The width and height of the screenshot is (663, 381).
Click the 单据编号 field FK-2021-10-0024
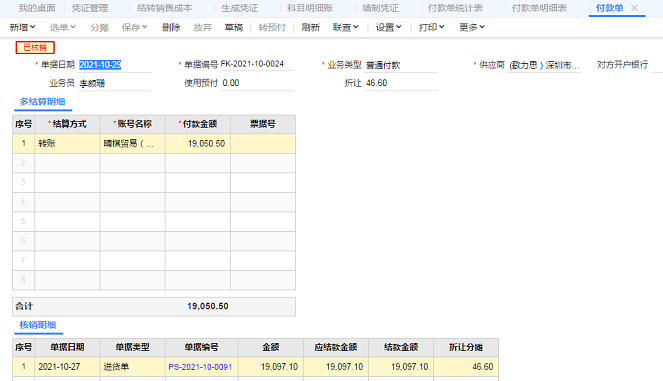click(x=257, y=64)
